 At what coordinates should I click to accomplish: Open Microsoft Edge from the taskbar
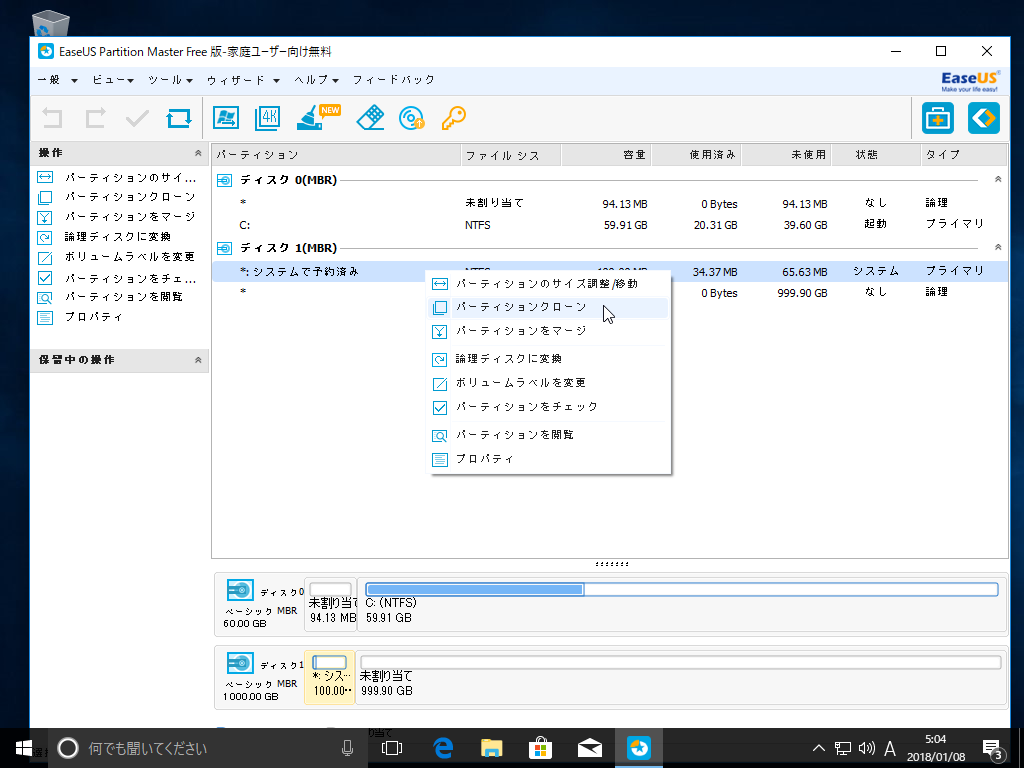coord(443,748)
